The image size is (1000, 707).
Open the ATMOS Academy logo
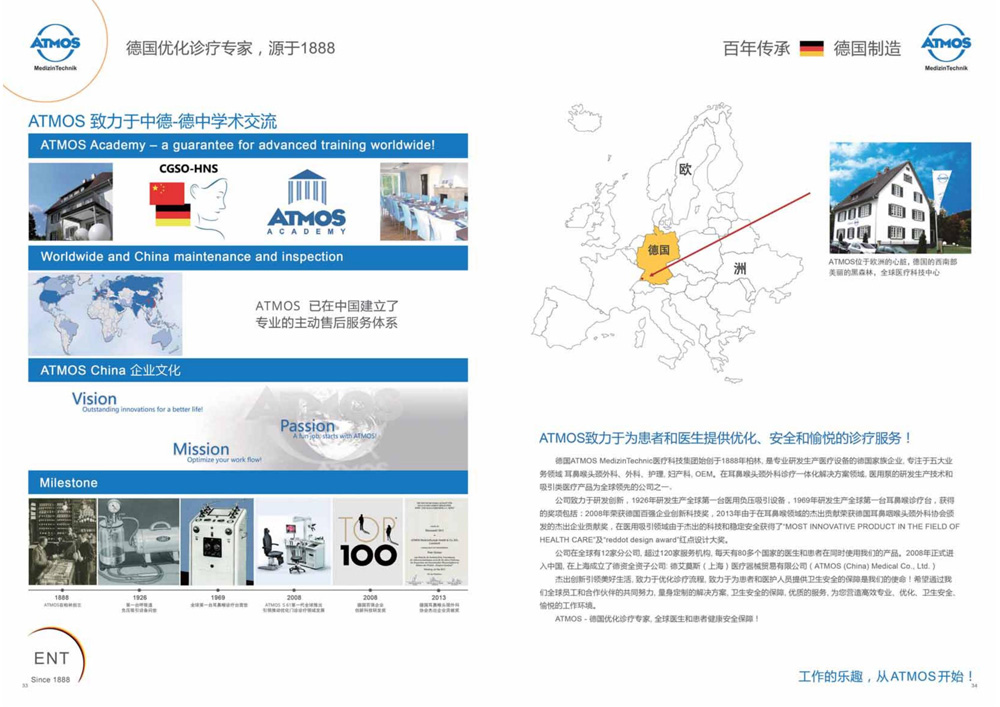click(307, 203)
